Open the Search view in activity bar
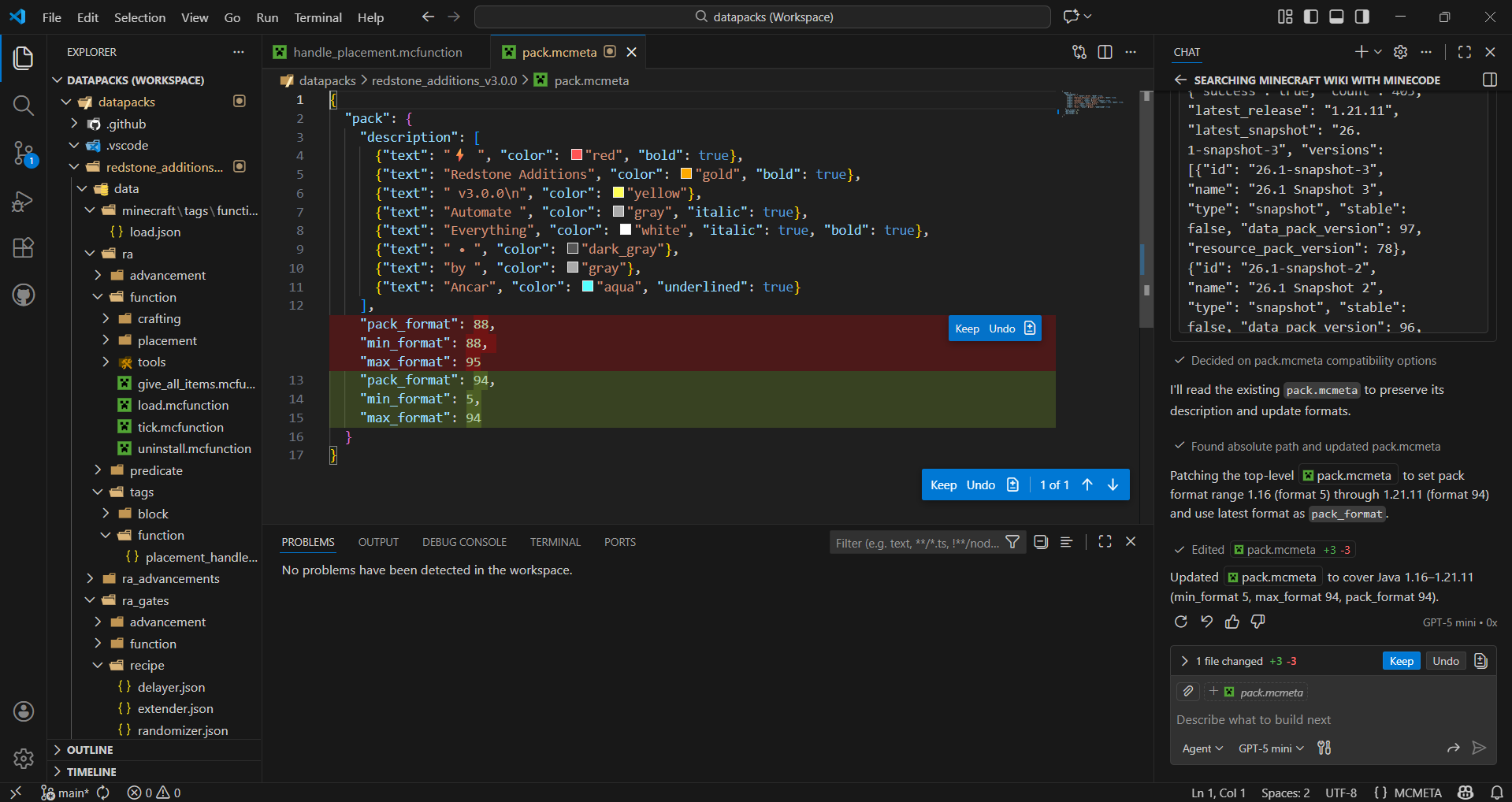 [x=24, y=106]
